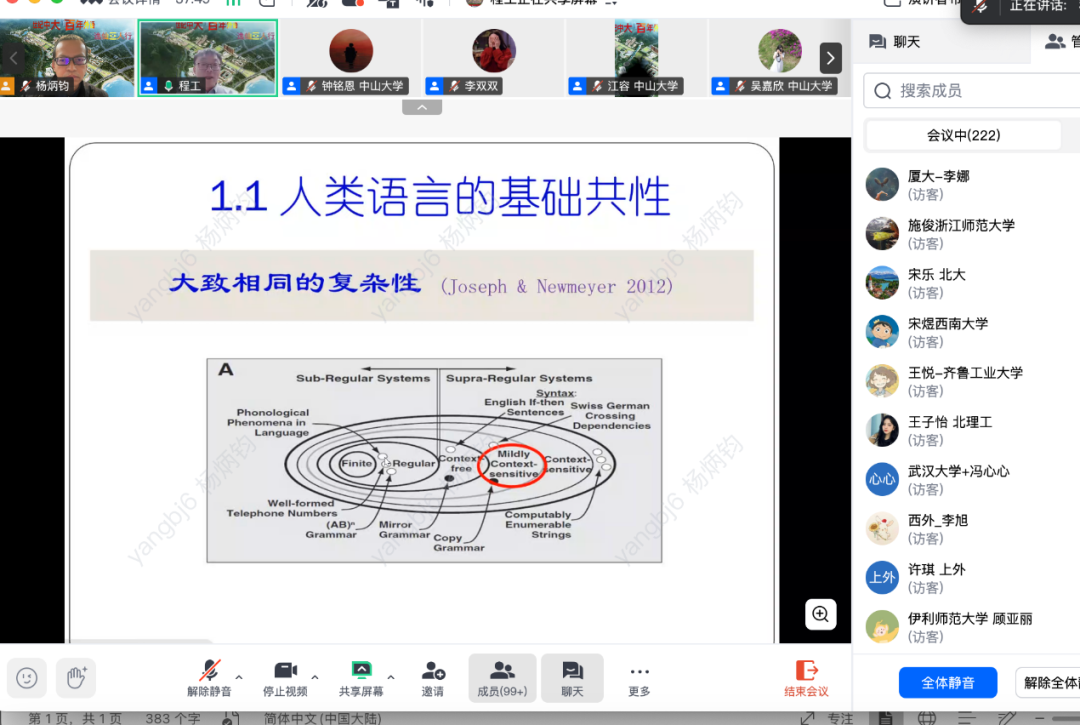
Task: Click the 解除全体静音 unmute all button
Action: pos(1049,683)
